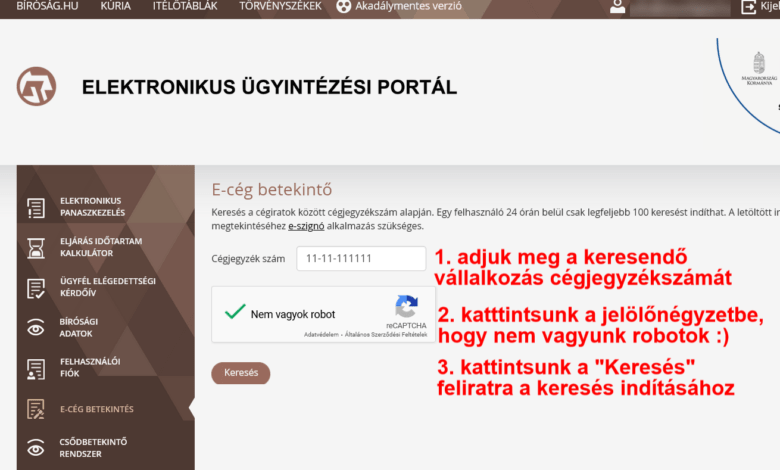Open the Felhasználói Fiók profile icon
The image size is (780, 470).
click(36, 369)
